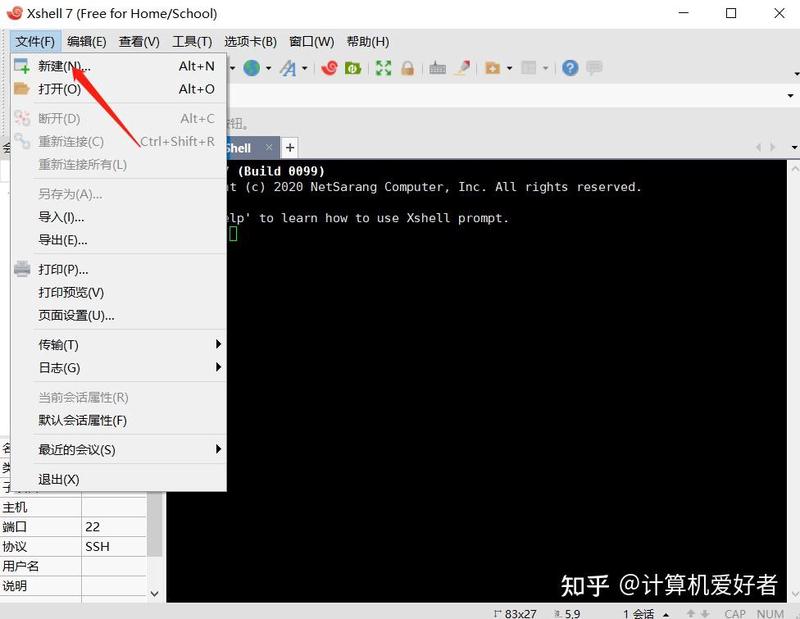Viewport: 800px width, 619px height.
Task: Open the dropdown beside new file transfer icon
Action: (x=509, y=68)
